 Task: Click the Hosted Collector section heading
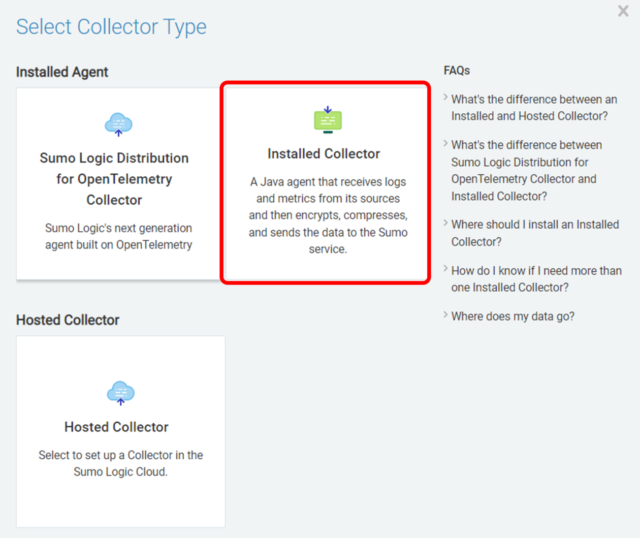tap(68, 320)
